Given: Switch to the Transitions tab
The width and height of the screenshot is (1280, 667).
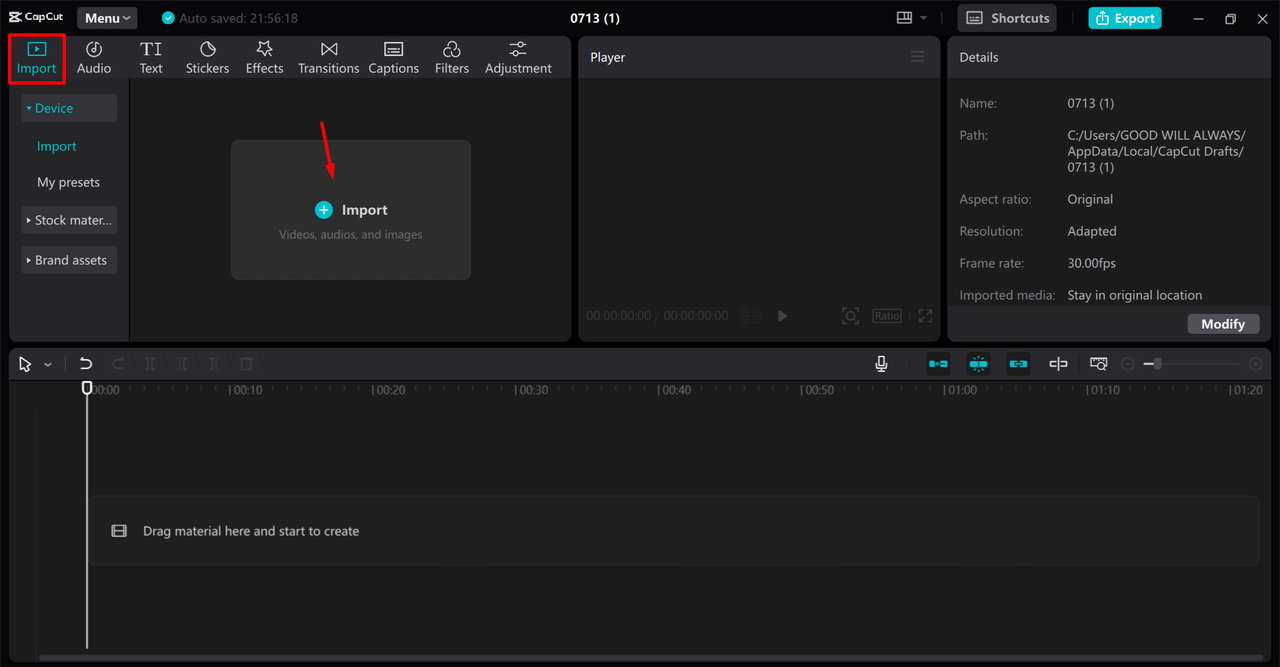Looking at the screenshot, I should click(x=329, y=58).
